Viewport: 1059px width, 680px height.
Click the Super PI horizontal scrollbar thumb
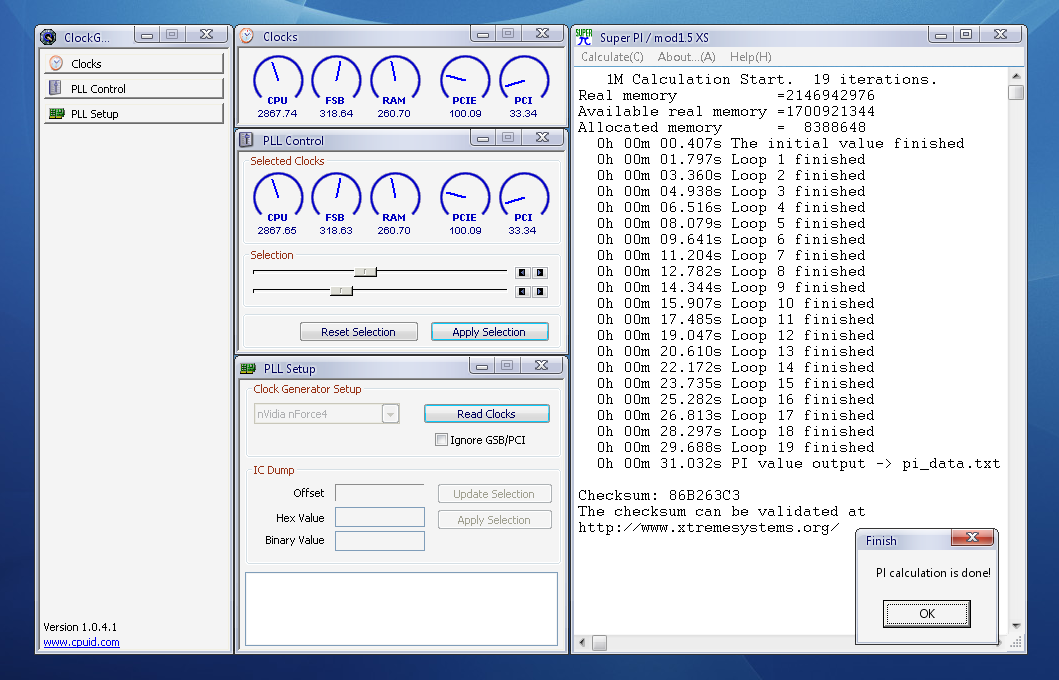coord(599,642)
